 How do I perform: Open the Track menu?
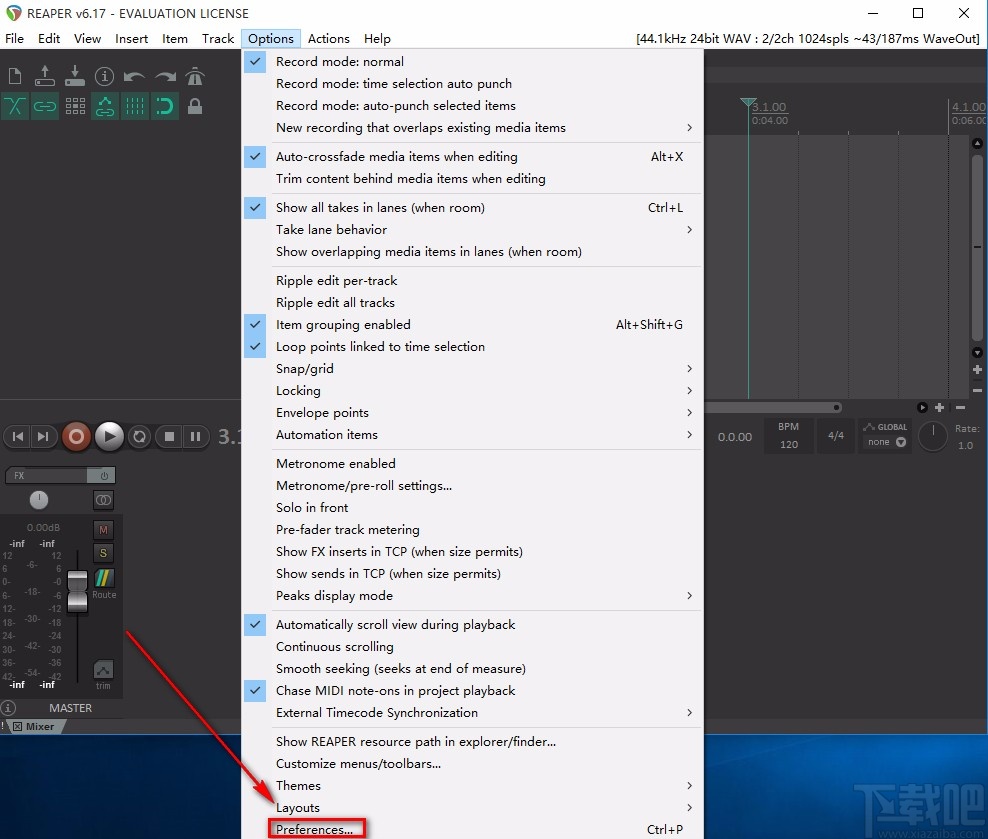(218, 38)
